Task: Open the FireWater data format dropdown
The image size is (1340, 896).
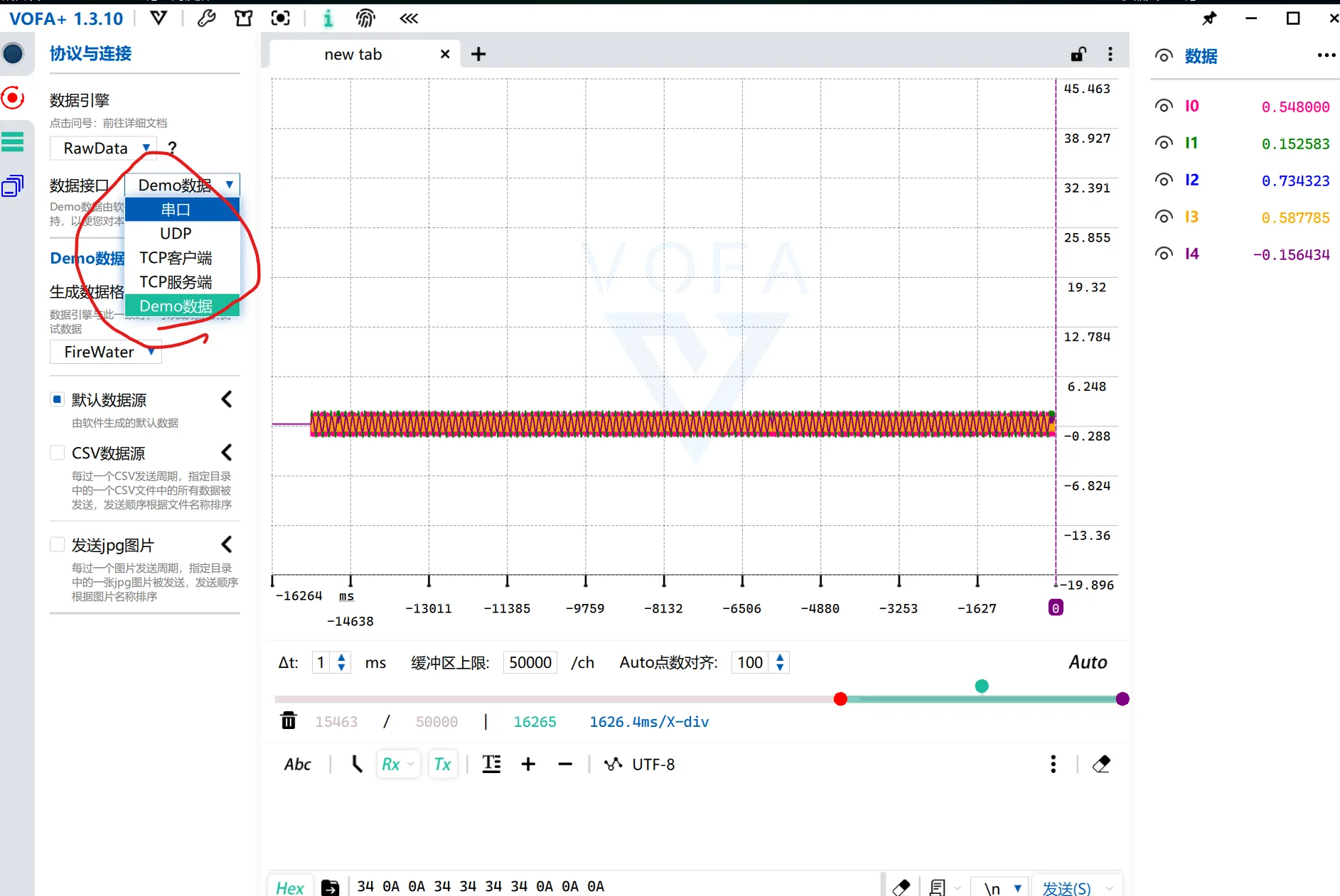Action: 106,352
